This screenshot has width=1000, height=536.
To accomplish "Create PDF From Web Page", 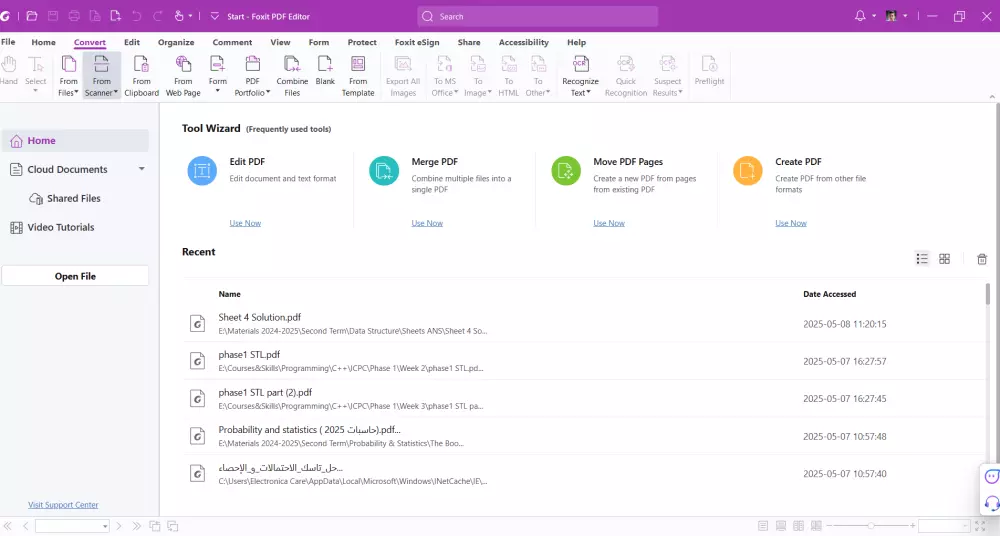I will (183, 75).
